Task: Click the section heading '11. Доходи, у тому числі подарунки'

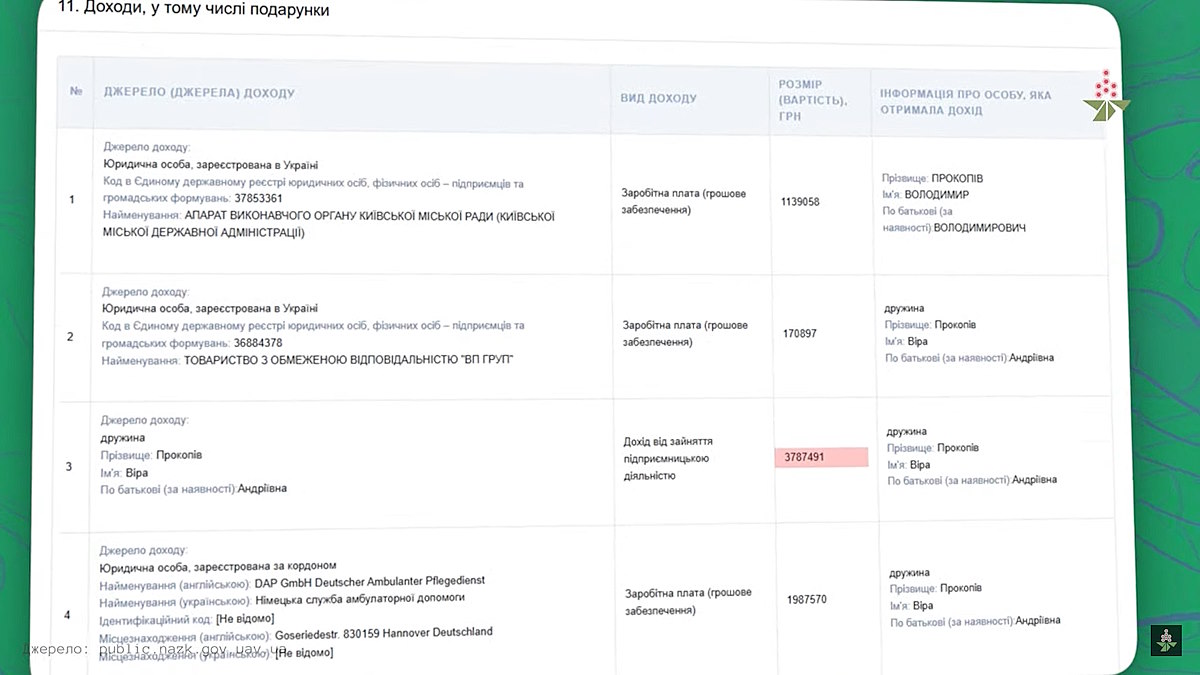Action: tap(194, 10)
